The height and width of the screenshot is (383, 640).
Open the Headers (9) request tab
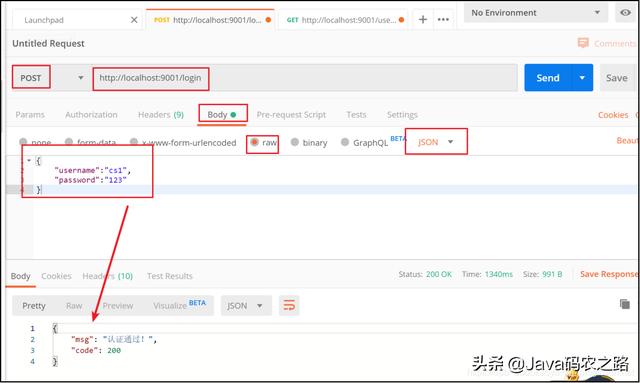coord(161,115)
